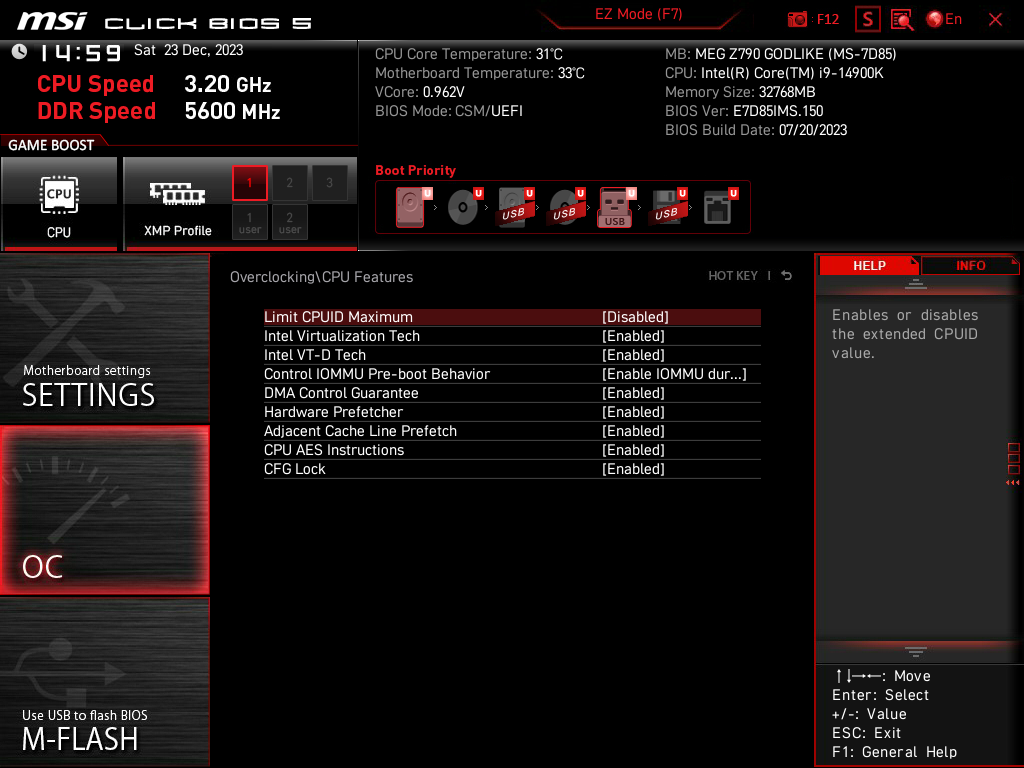Change Control IOMMU Pre-boot Behavior value
1024x768 pixels.
(x=674, y=374)
